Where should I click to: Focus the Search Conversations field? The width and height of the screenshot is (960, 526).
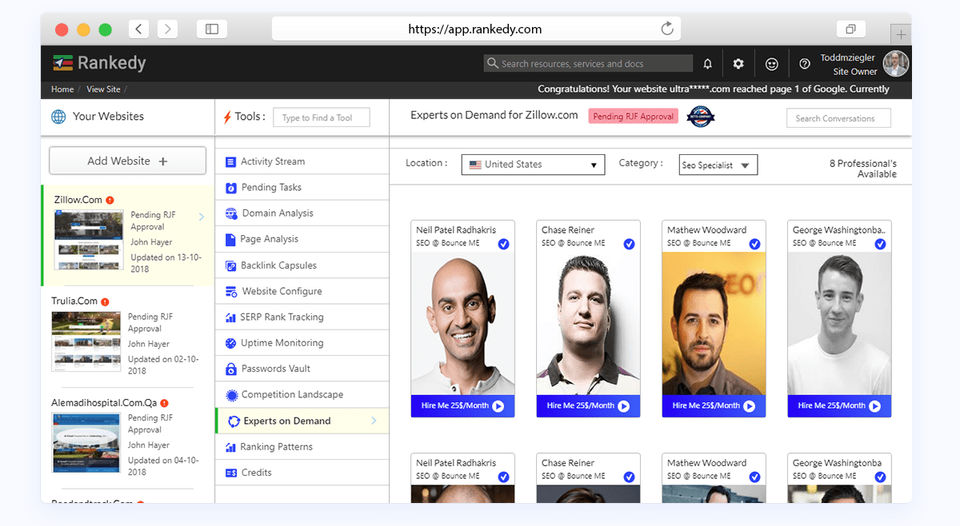tap(838, 118)
